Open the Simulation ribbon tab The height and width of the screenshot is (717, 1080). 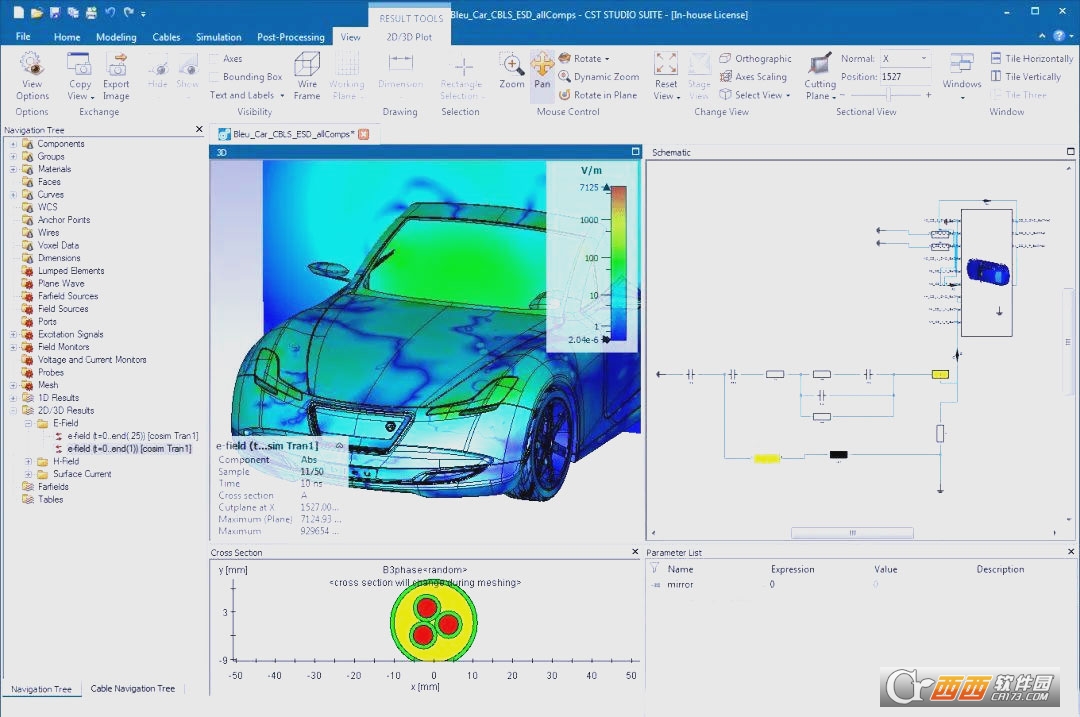[x=218, y=37]
